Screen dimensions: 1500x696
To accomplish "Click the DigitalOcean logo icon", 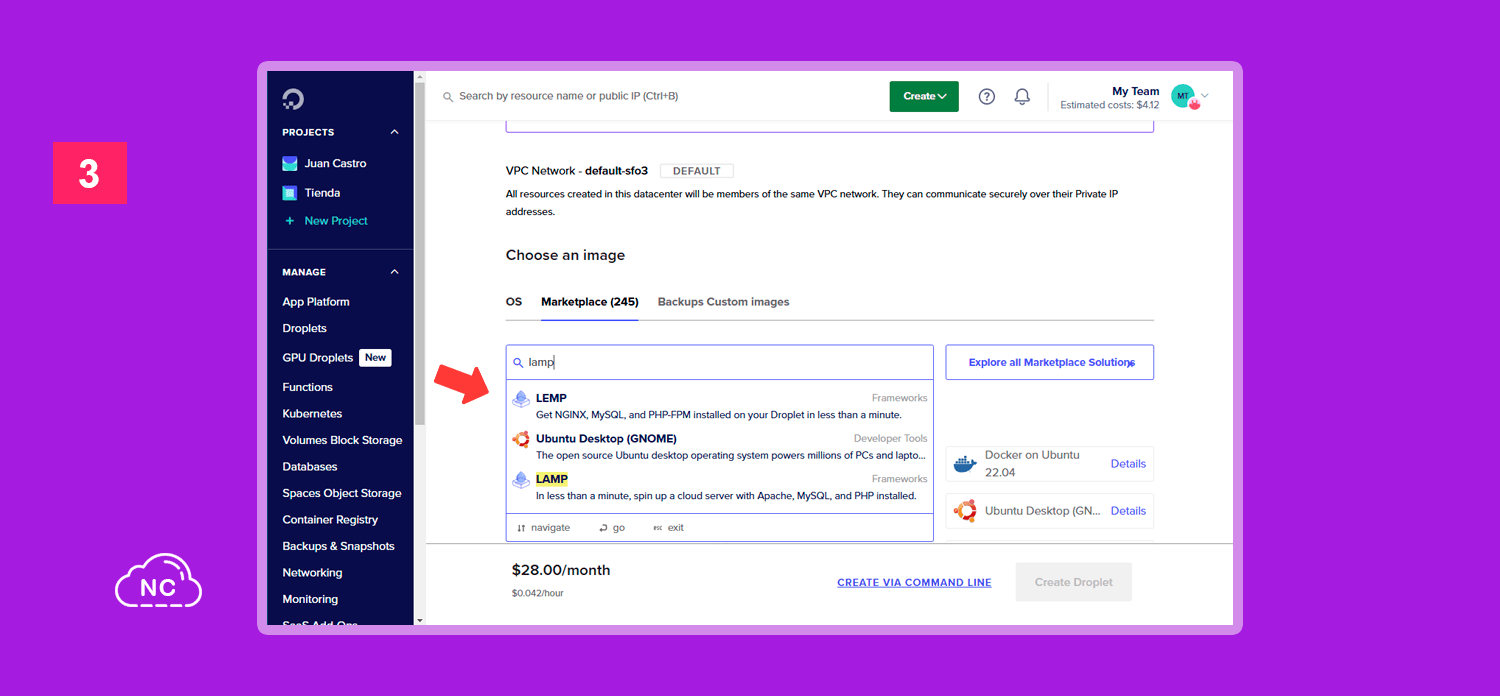I will click(293, 99).
